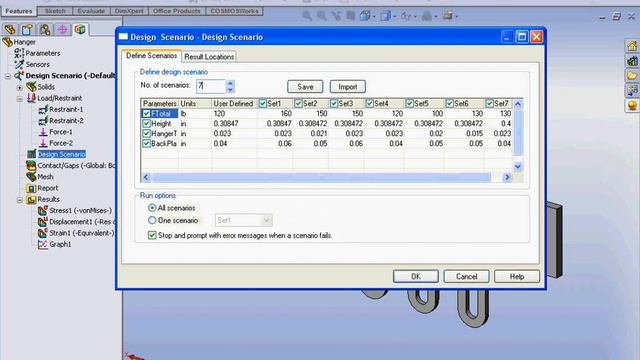Select the Hanger root item
The image size is (640, 360).
(x=24, y=42)
